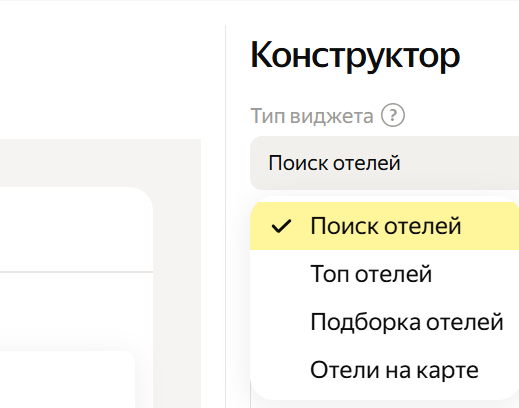Click the checkmark icon beside Поиск отелей
Screen dimensions: 519x408
(282, 226)
